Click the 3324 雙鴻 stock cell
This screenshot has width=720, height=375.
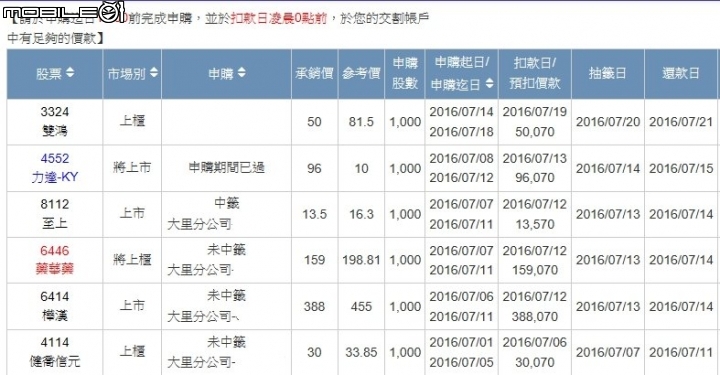tap(55, 122)
